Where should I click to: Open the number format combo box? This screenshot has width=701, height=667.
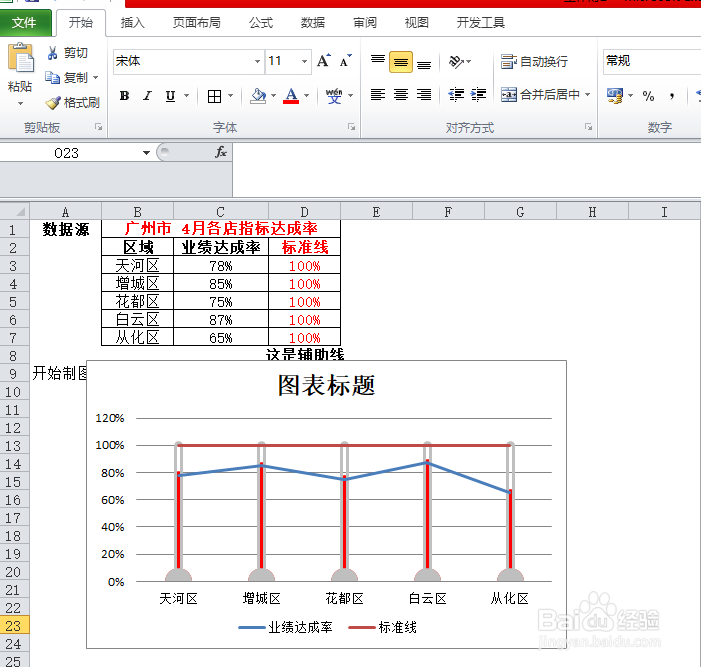(x=652, y=61)
